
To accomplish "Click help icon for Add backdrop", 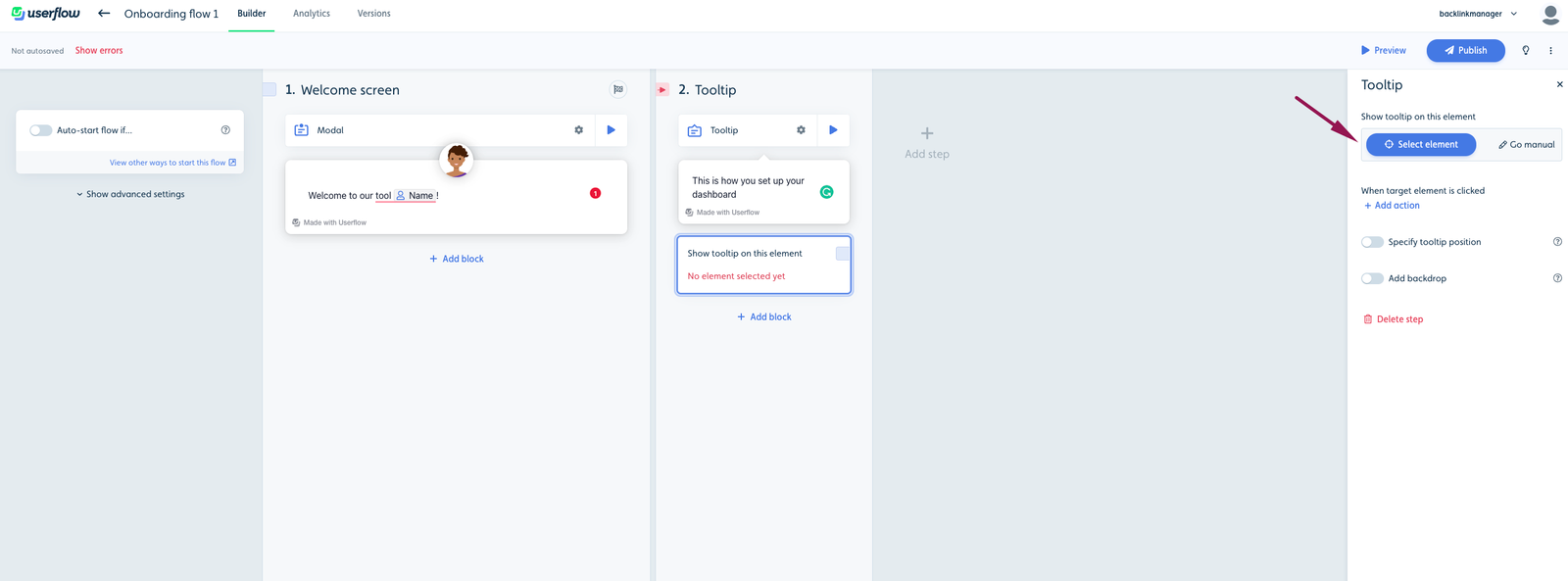I will tap(1557, 278).
